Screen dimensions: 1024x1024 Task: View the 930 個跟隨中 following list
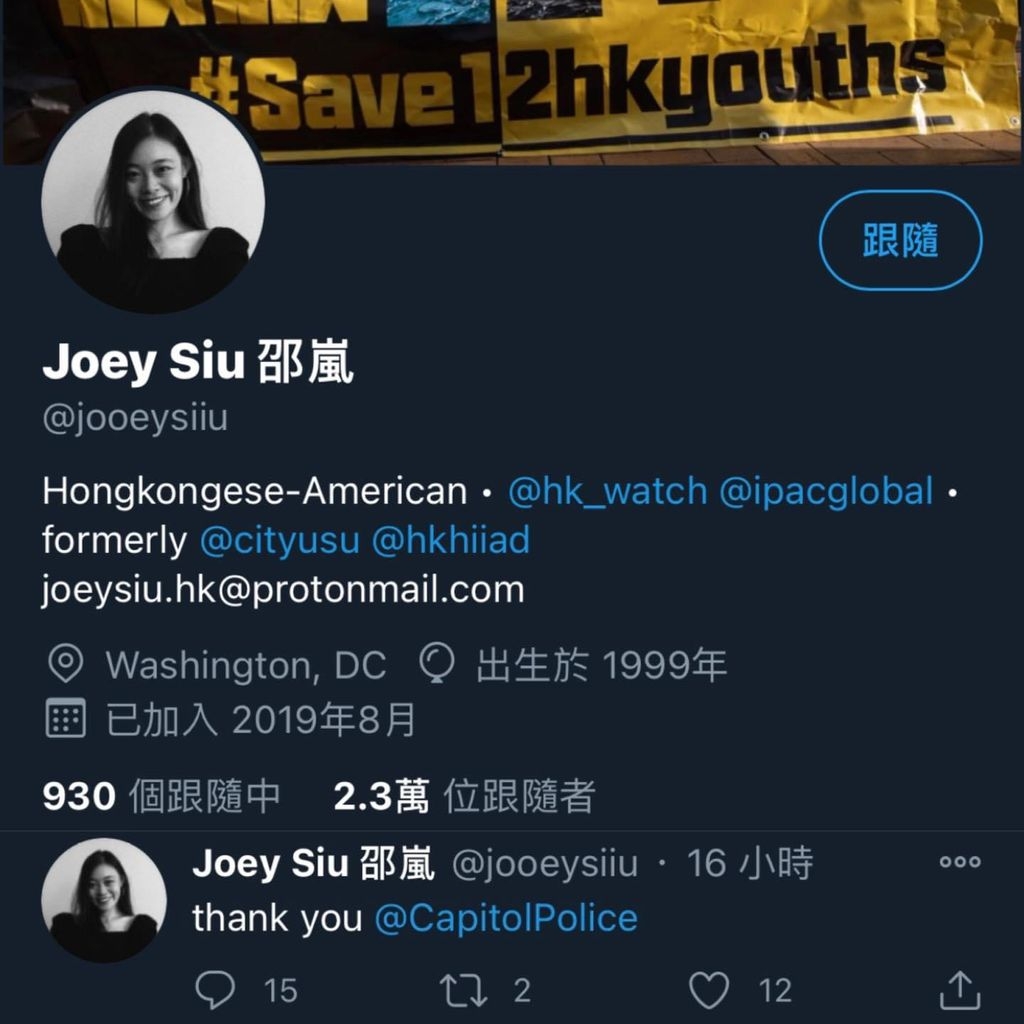point(161,796)
